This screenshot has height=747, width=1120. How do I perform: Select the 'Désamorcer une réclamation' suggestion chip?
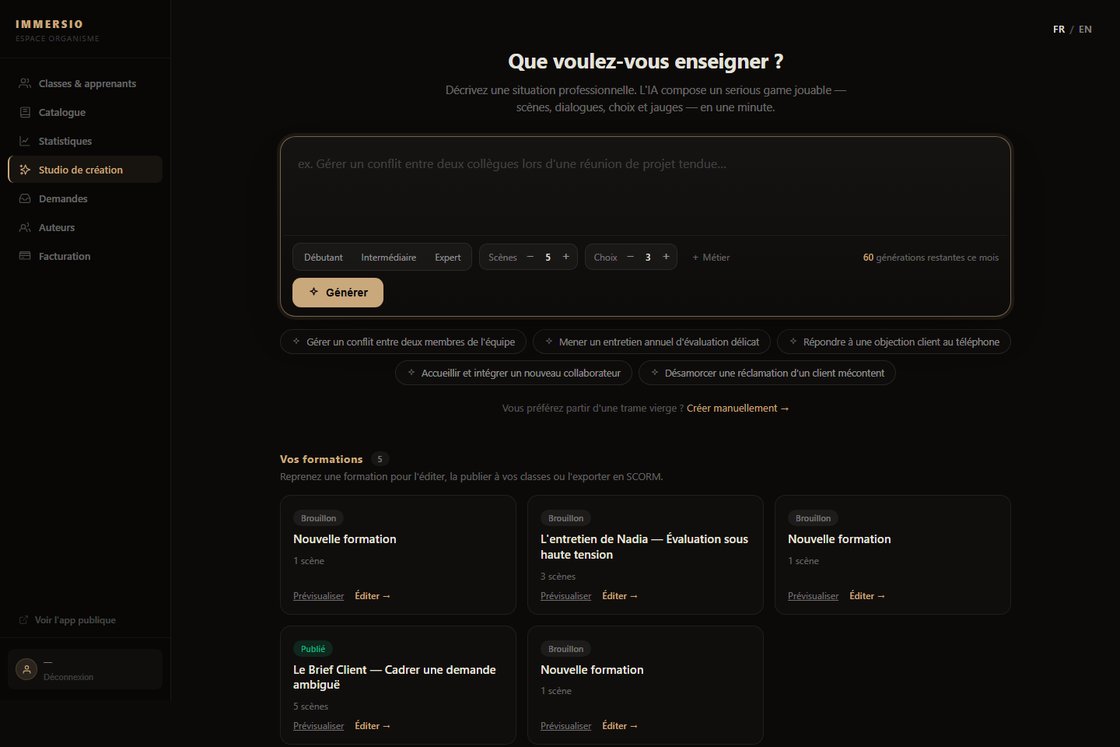tap(767, 373)
